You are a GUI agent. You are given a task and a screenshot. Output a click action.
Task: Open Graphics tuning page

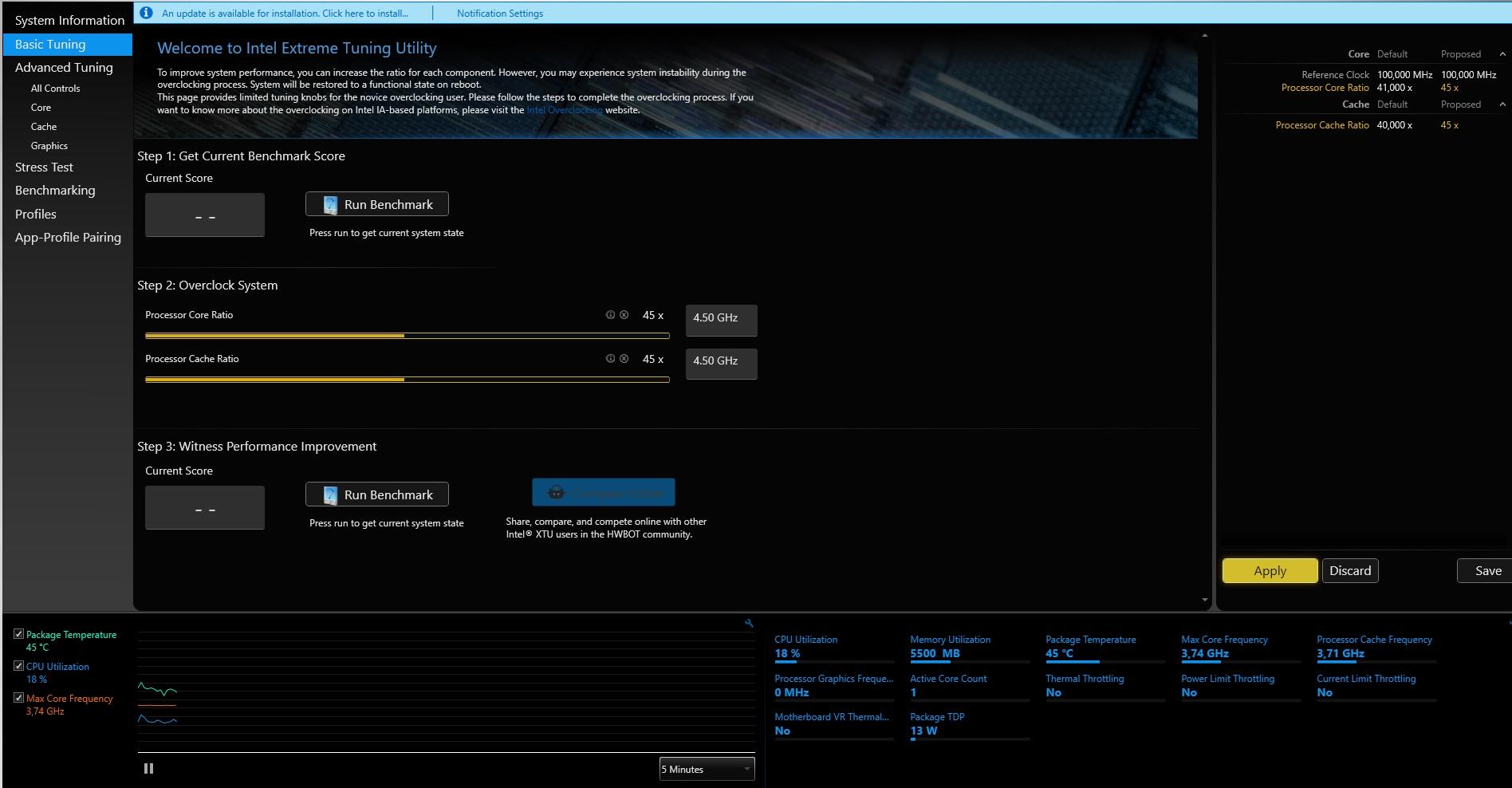coord(49,146)
